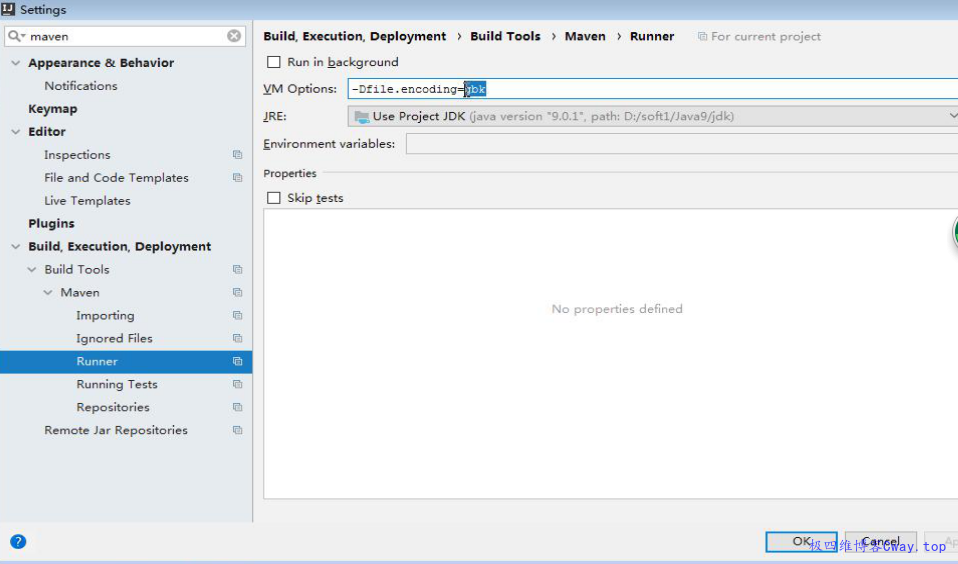Open Keymap settings

53,109
